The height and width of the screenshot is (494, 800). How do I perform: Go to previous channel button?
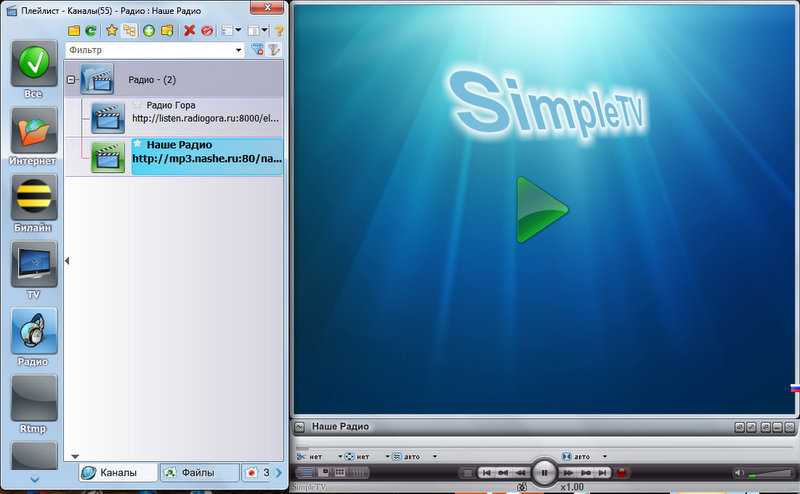(486, 473)
